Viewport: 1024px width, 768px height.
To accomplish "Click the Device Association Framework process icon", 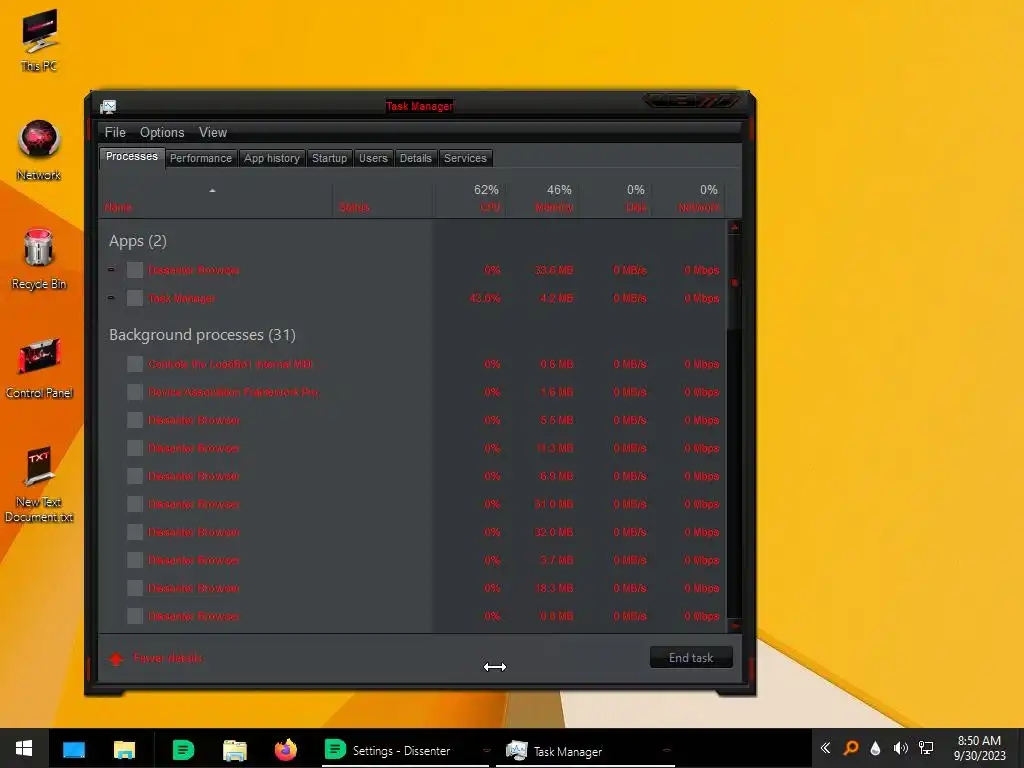I will (135, 392).
